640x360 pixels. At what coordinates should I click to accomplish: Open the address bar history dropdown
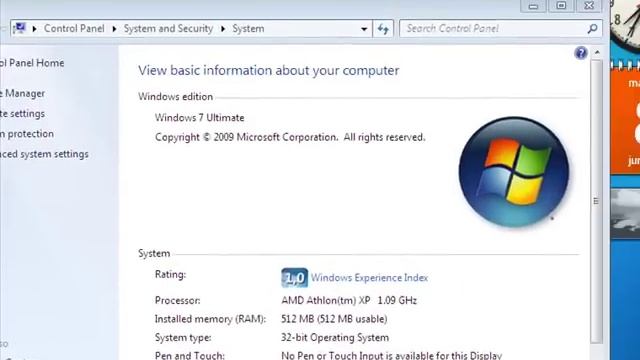364,29
